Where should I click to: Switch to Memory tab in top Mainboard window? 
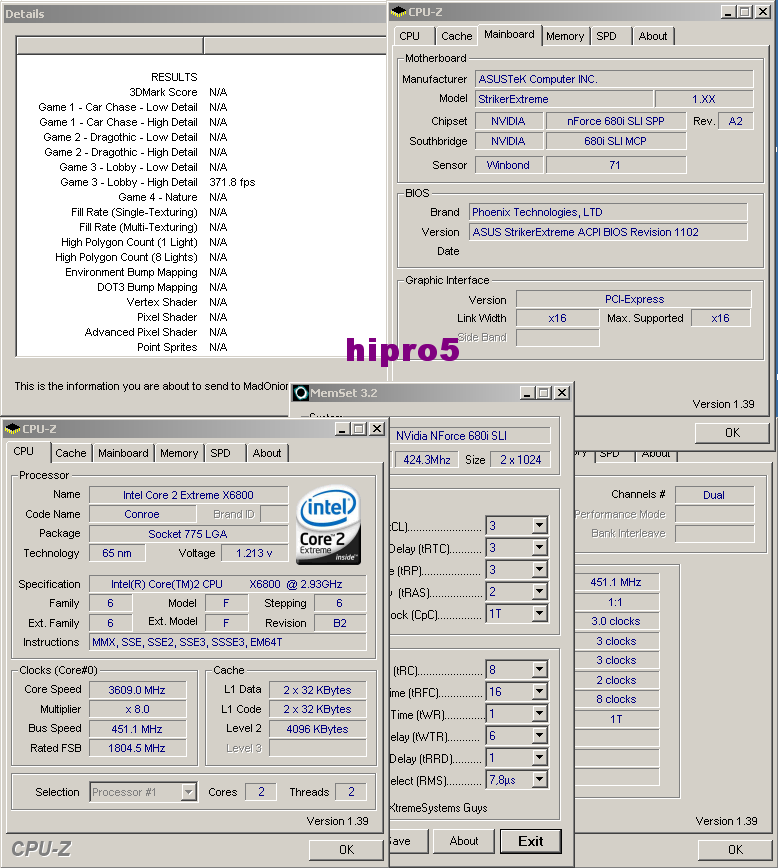565,36
